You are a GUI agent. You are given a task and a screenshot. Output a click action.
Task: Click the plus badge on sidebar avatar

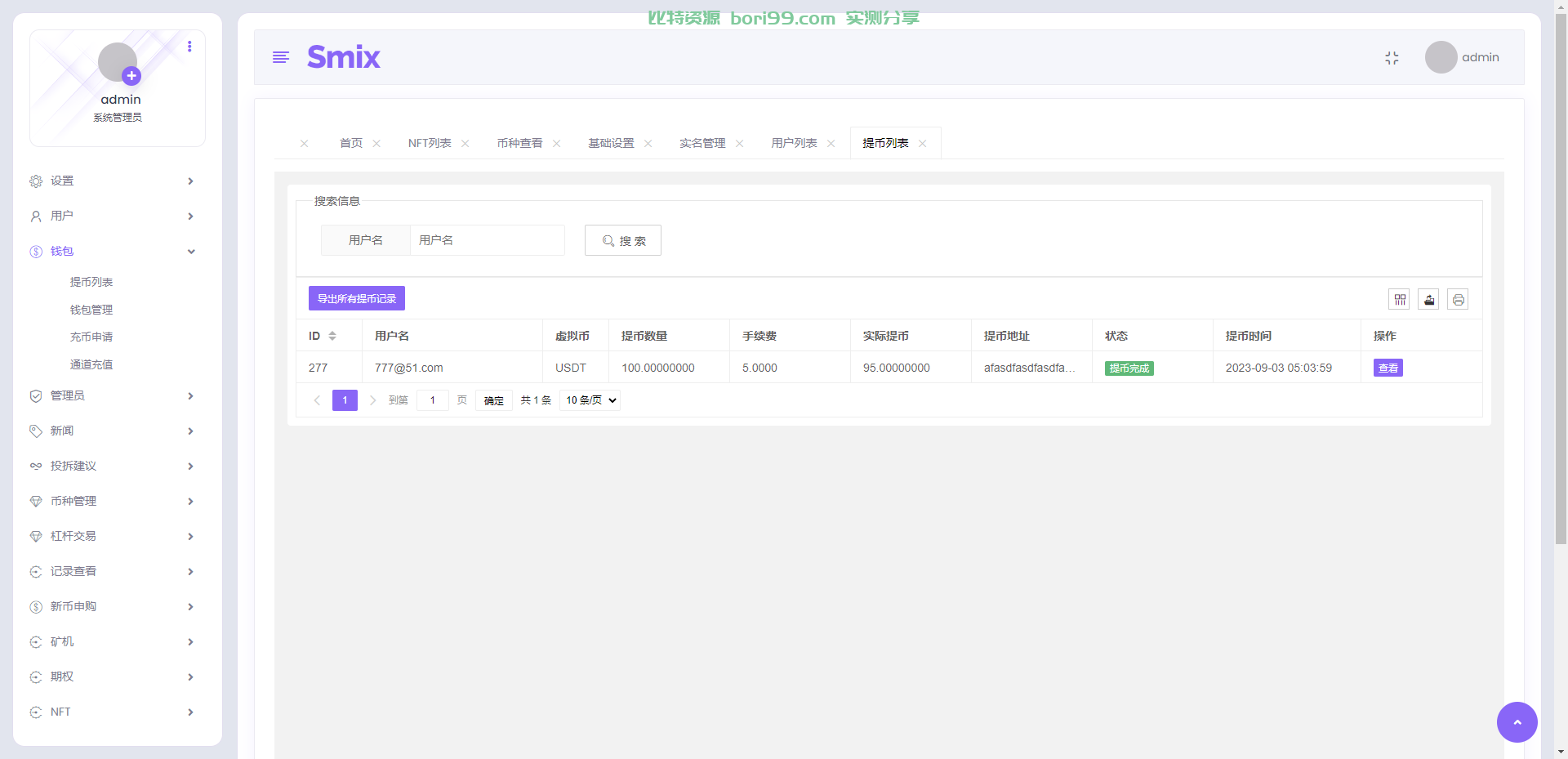coord(131,76)
